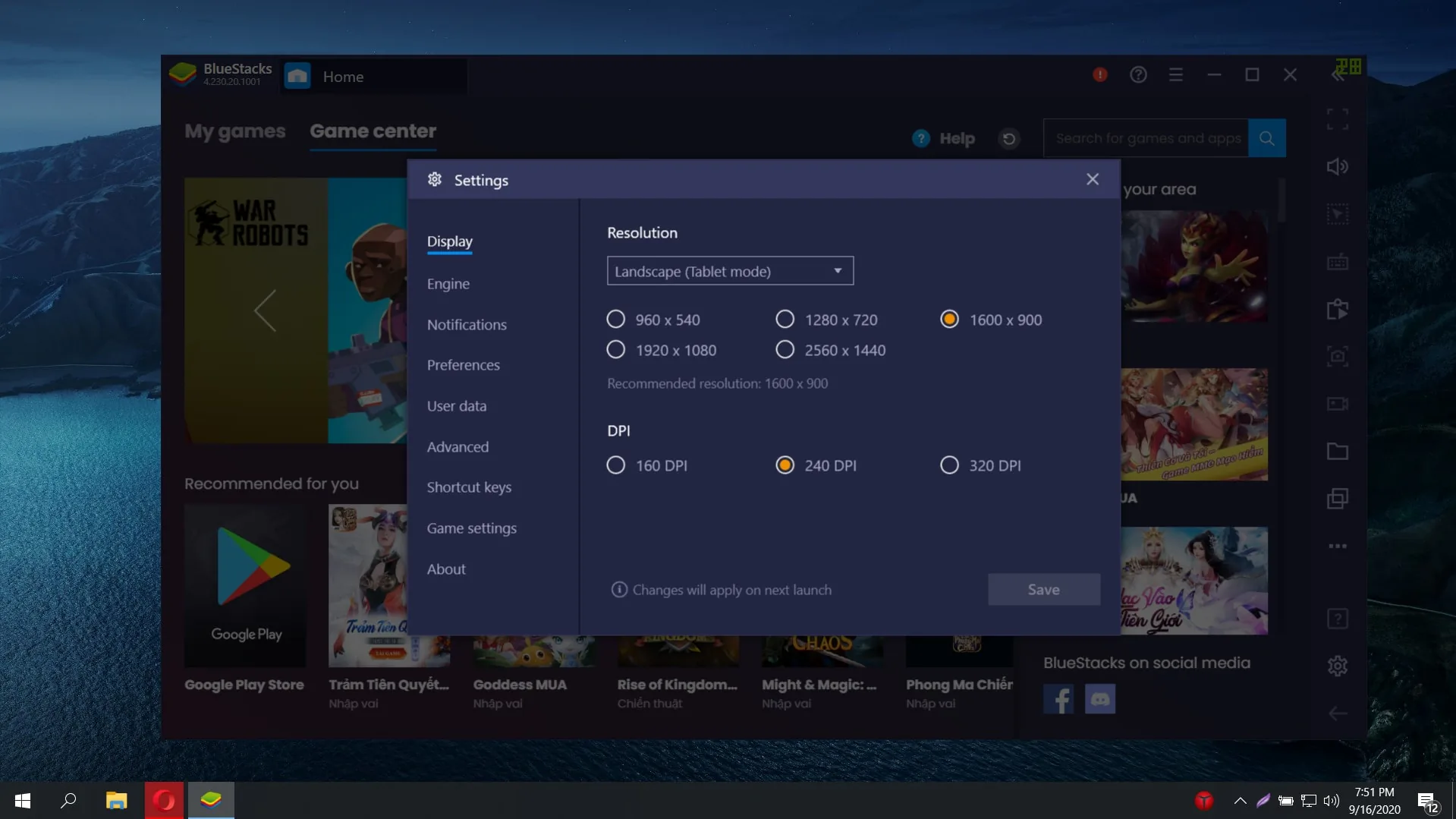
Task: Click the taskbar volume icon
Action: tap(1331, 801)
